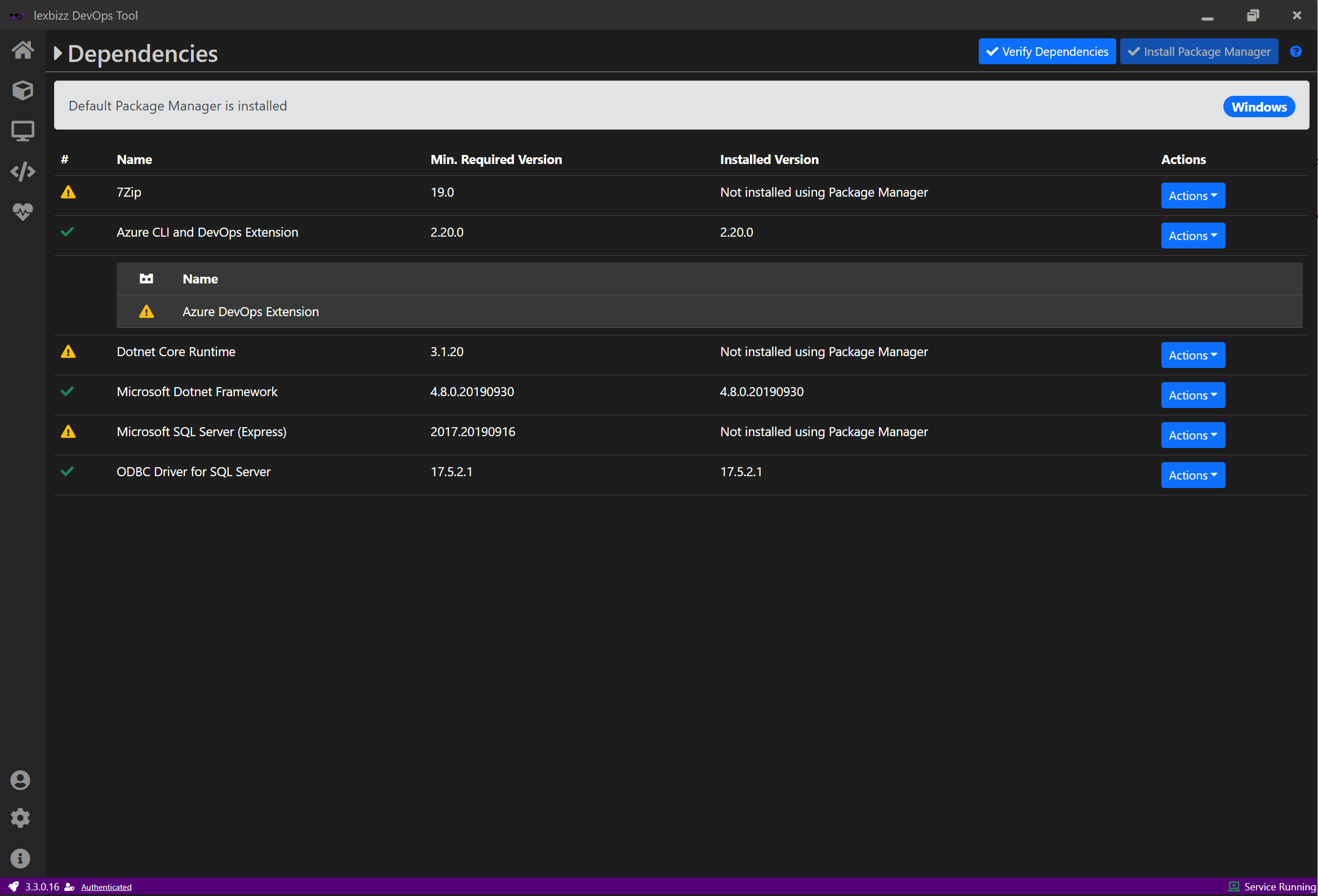Click the Install Package Manager button

(1199, 52)
